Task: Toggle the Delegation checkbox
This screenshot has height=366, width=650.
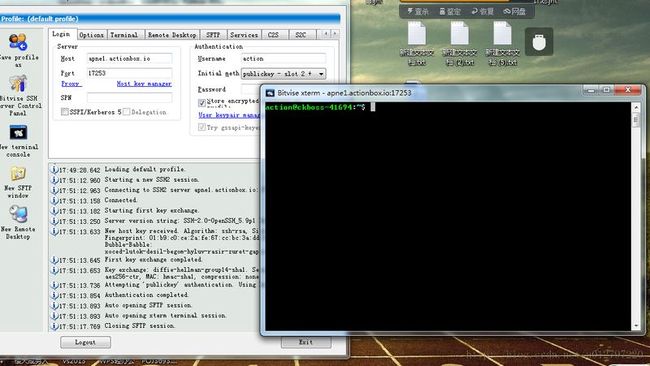Action: click(126, 112)
